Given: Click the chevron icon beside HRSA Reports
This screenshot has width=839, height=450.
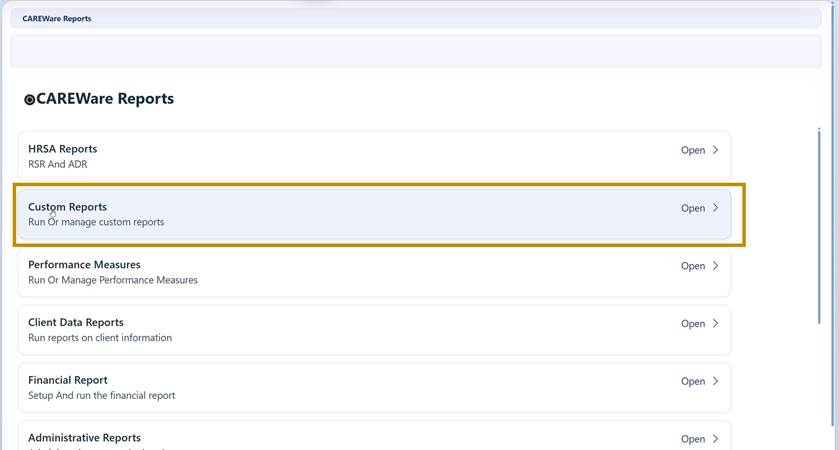Looking at the screenshot, I should click(x=715, y=150).
